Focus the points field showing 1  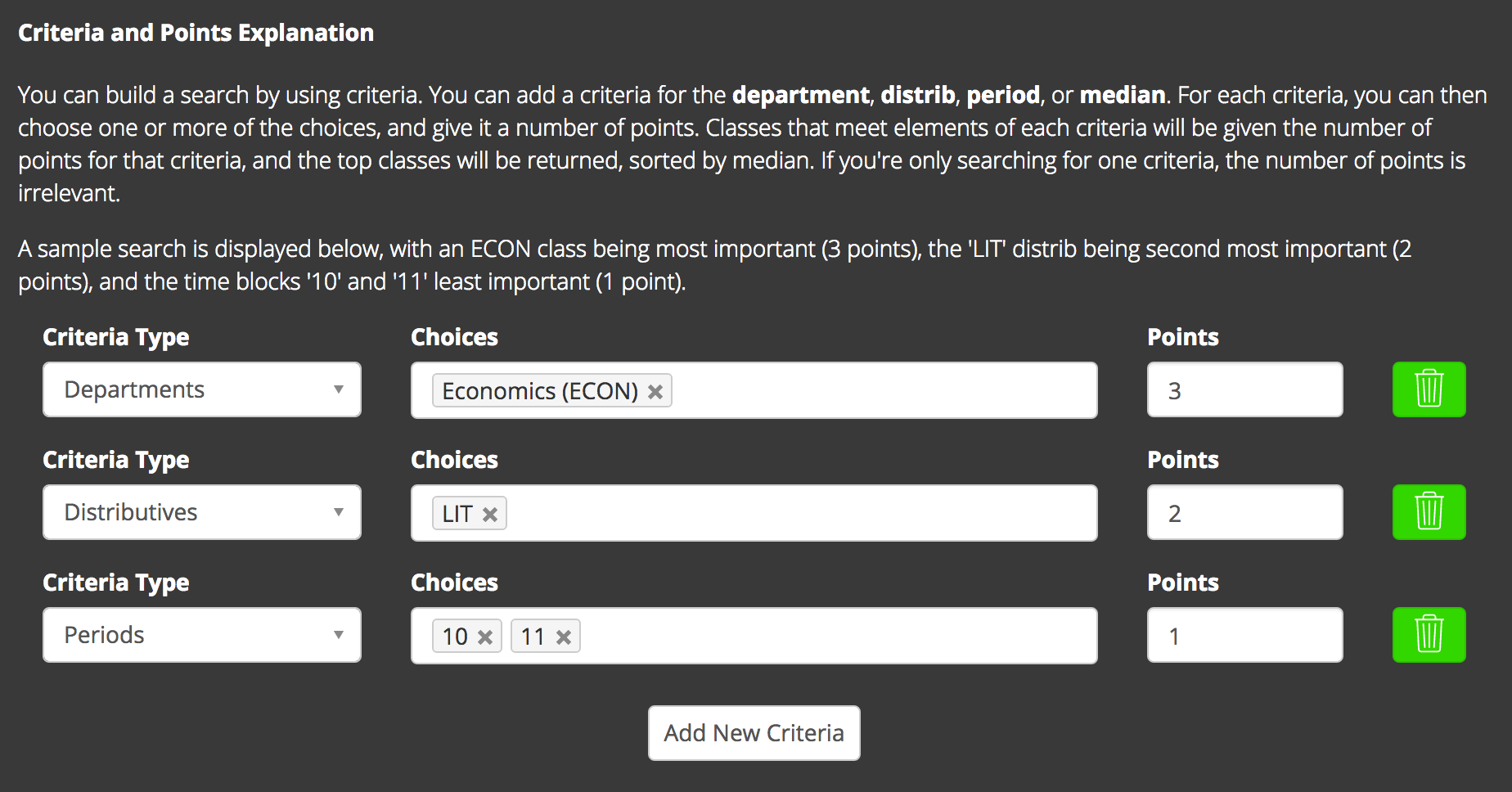[x=1244, y=635]
